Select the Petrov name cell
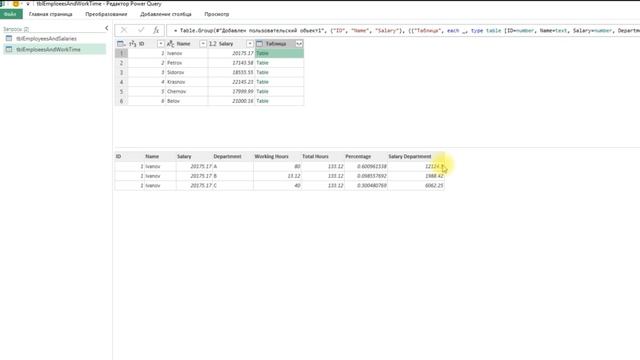This screenshot has height=360, width=640. [x=187, y=63]
